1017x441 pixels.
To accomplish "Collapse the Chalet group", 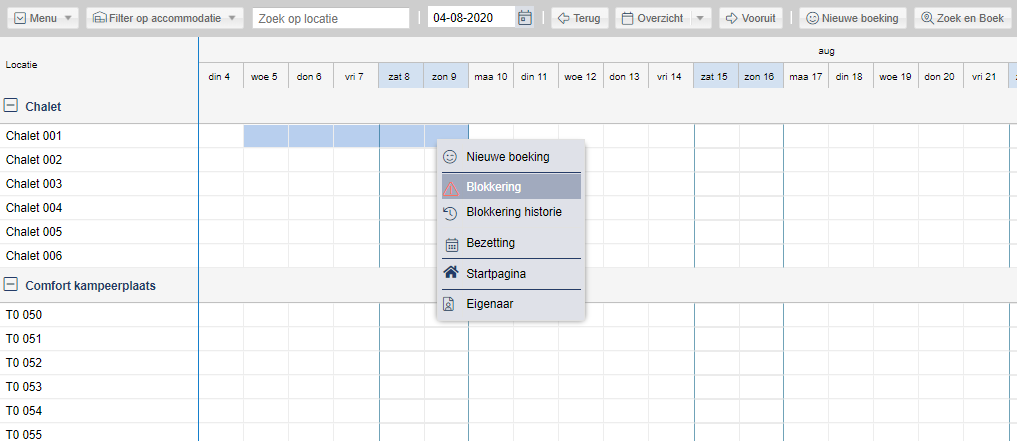I will [x=11, y=106].
